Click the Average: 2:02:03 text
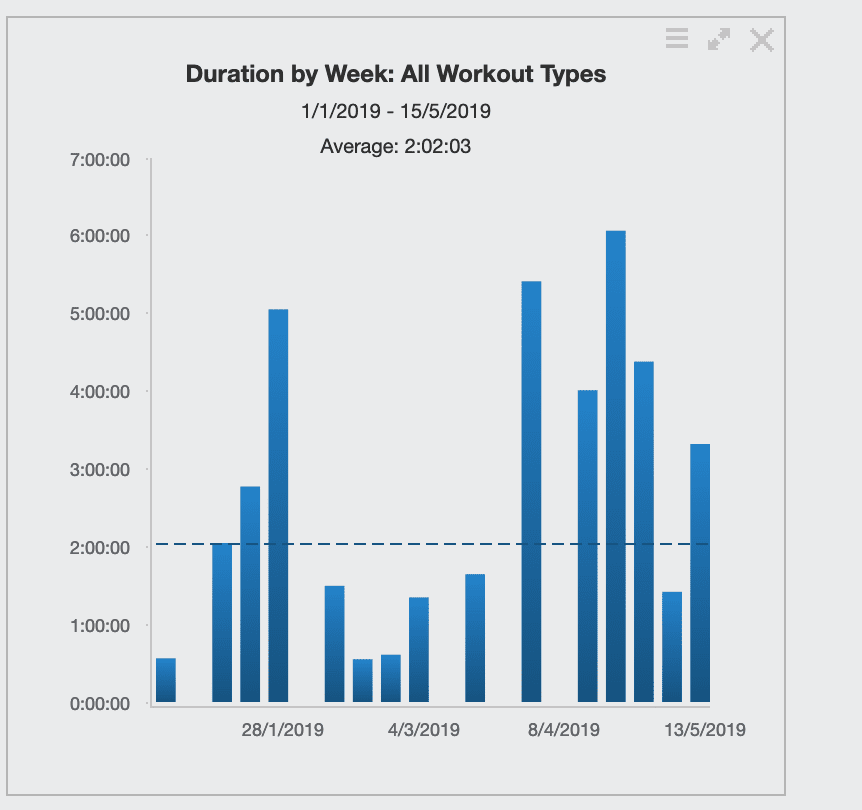 (396, 146)
